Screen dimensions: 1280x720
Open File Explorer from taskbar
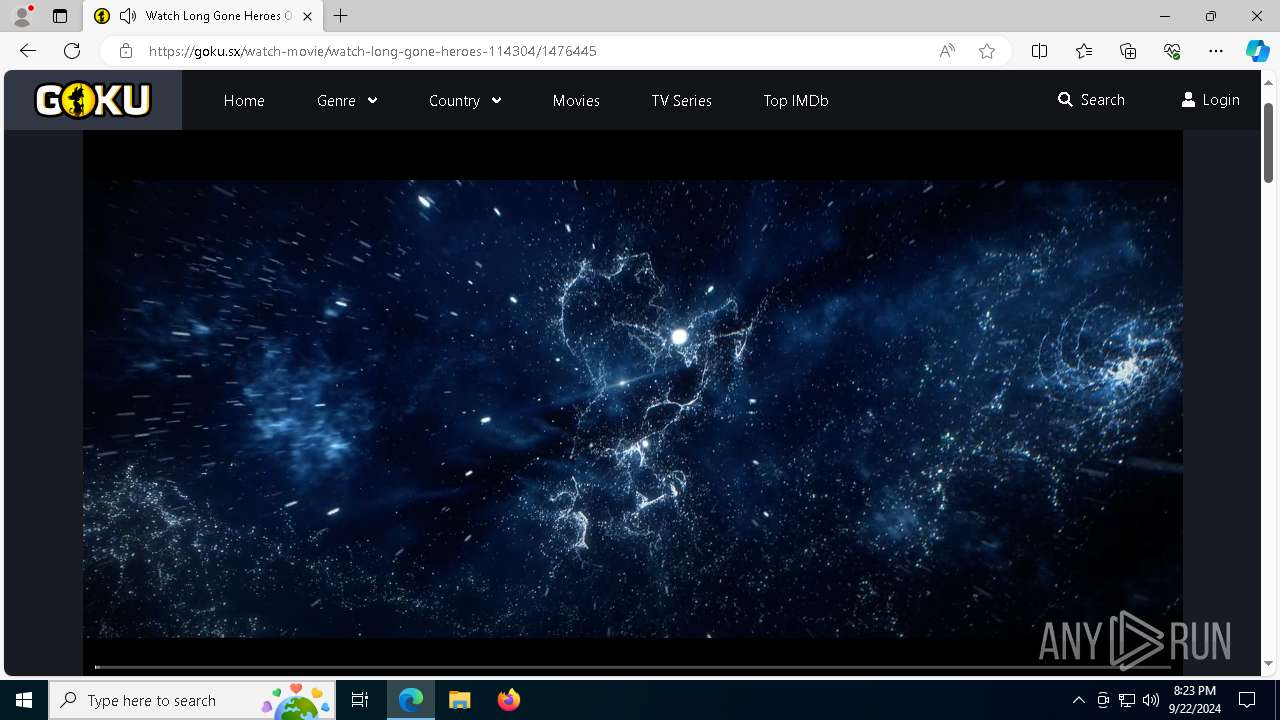(459, 700)
